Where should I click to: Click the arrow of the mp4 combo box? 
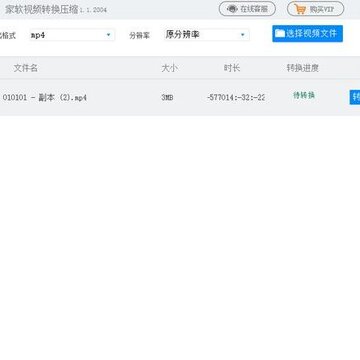108,35
